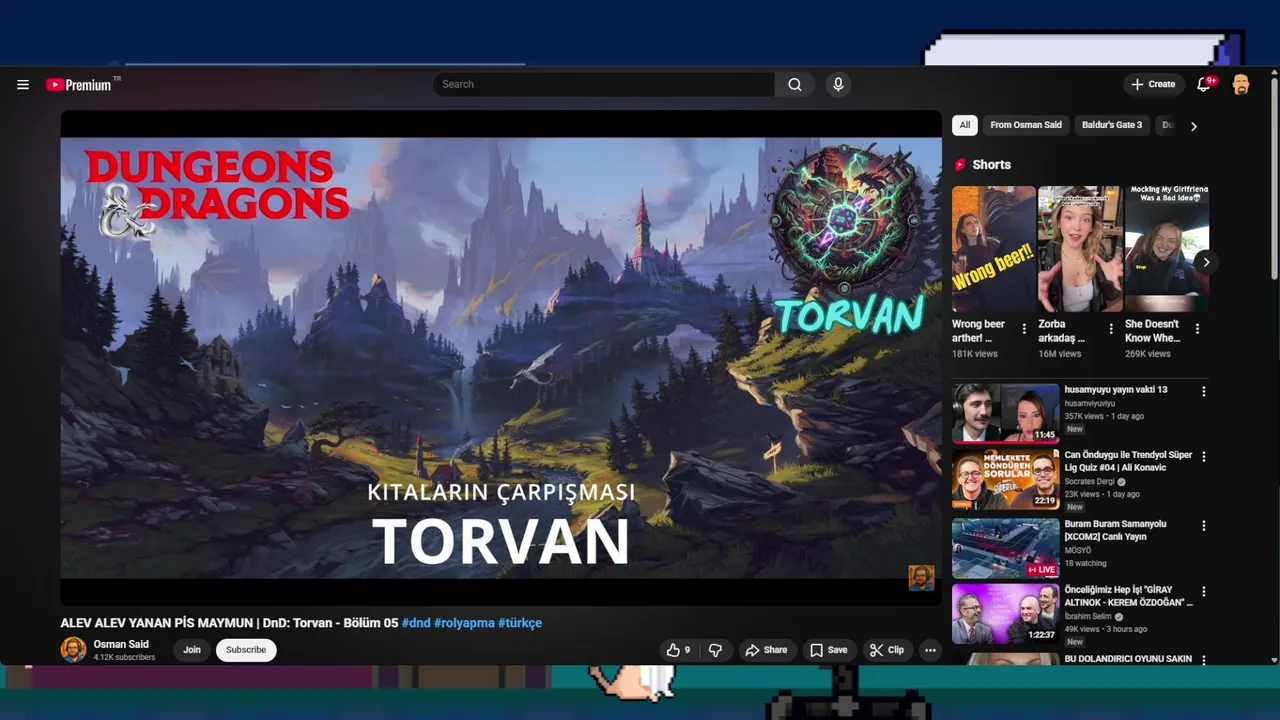Show next shorts with arrow
The width and height of the screenshot is (1280, 720).
coord(1206,262)
